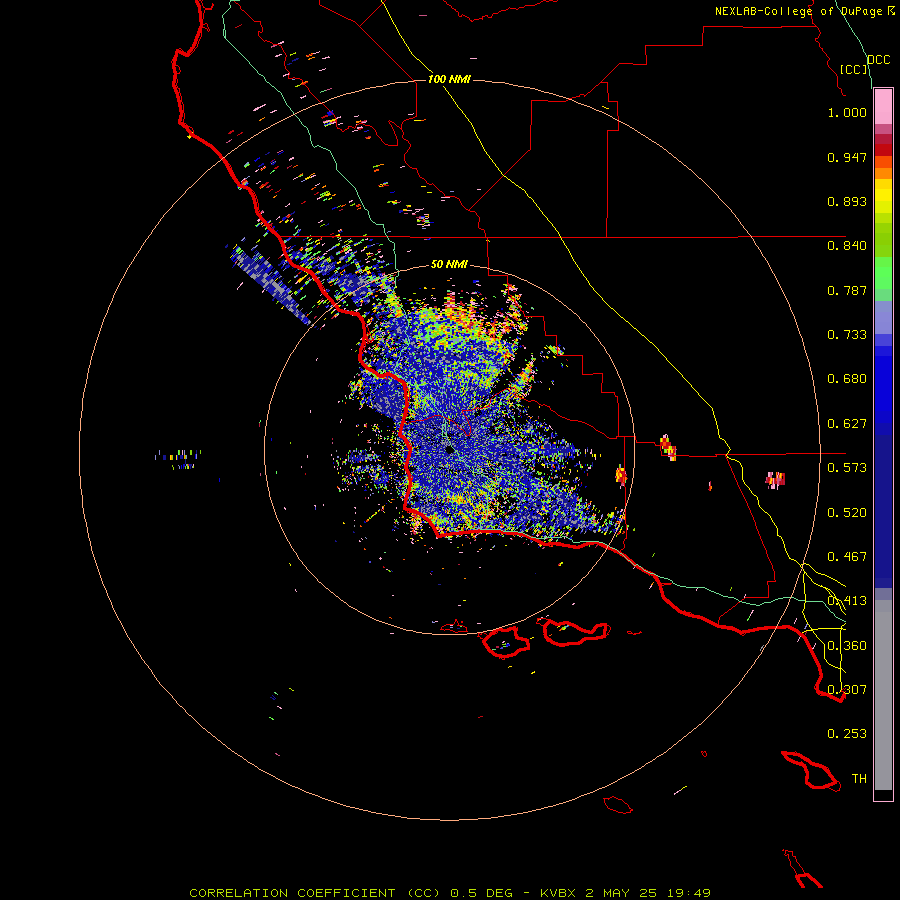Click the small echo cluster far west over ocean
This screenshot has height=900, width=900.
(179, 458)
